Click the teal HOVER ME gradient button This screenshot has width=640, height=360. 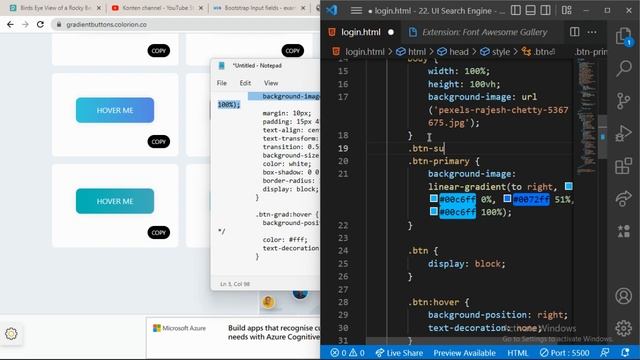pyautogui.click(x=115, y=201)
